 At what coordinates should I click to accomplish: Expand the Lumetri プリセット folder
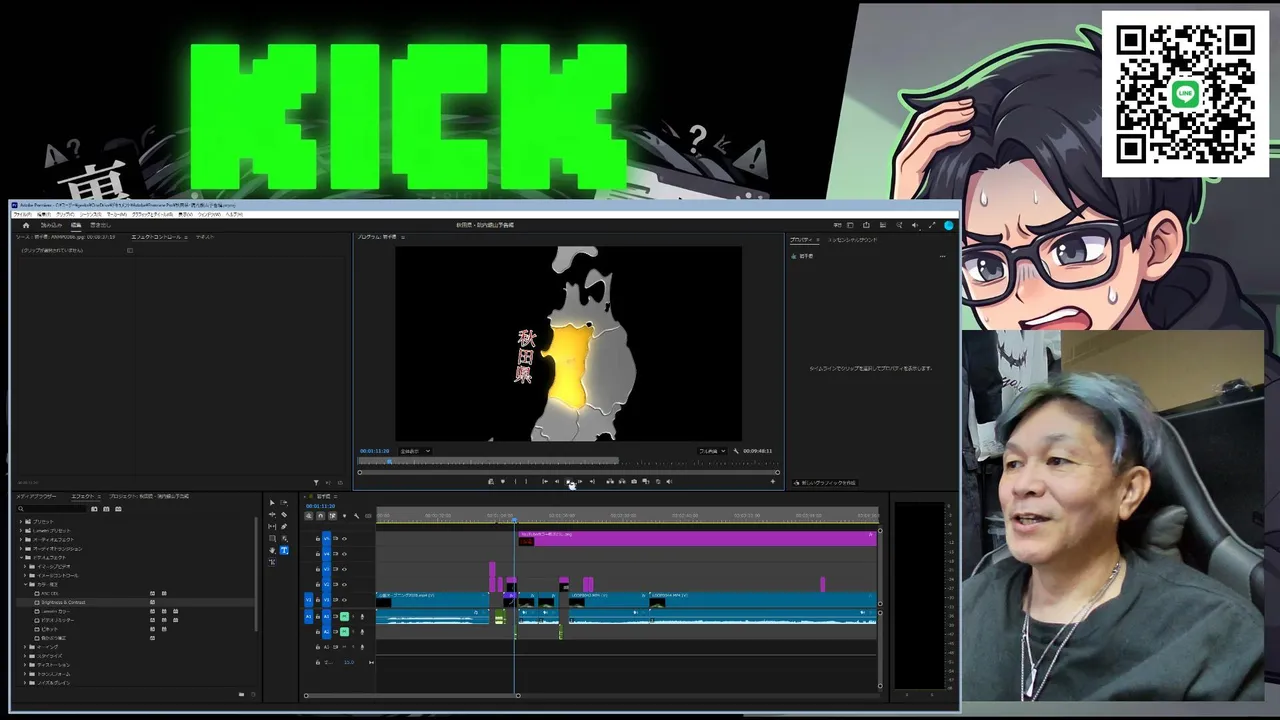tap(21, 531)
